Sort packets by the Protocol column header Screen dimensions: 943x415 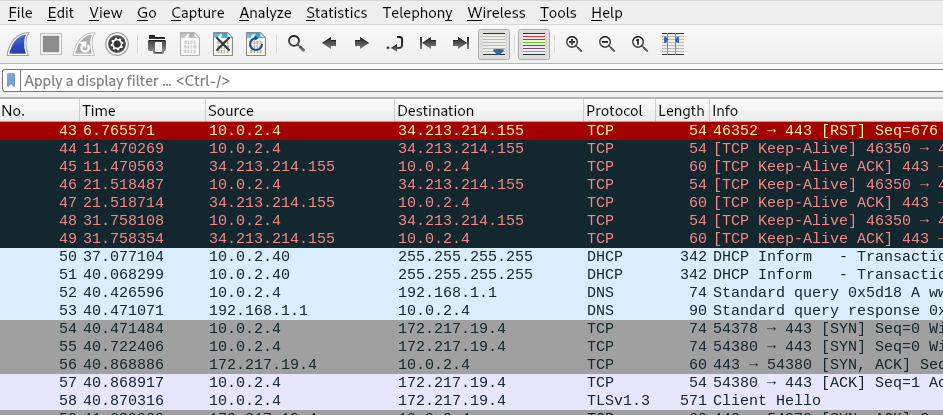coord(613,111)
